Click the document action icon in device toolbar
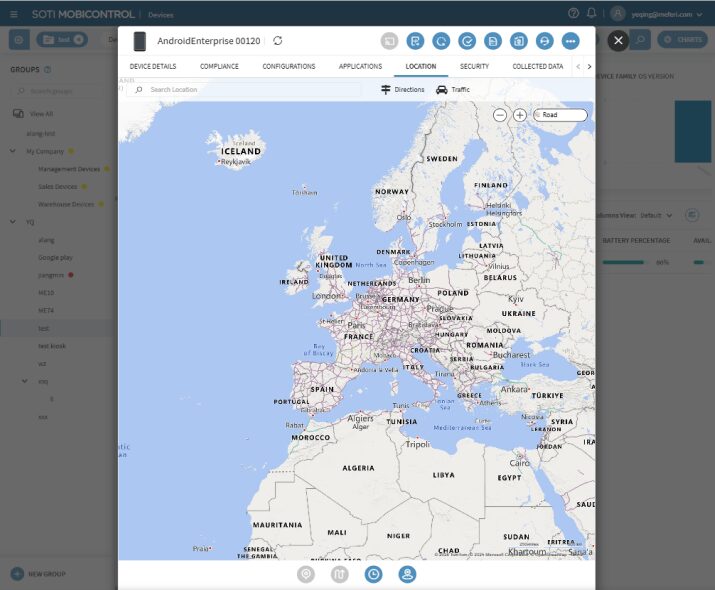This screenshot has width=715, height=590. click(x=492, y=41)
